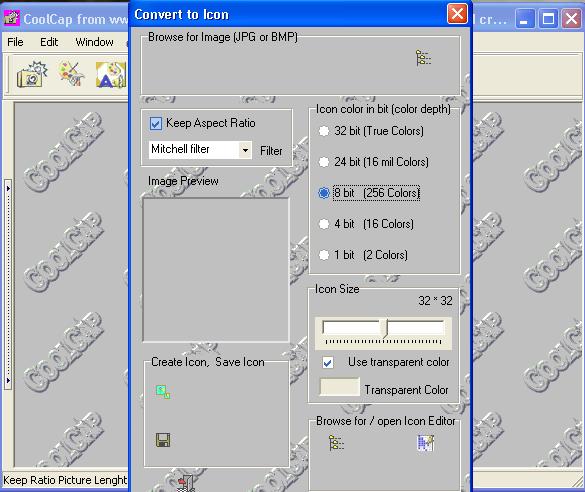Click the "32 * 32" icon size value
Viewport: 585px width, 492px height.
[x=435, y=301]
